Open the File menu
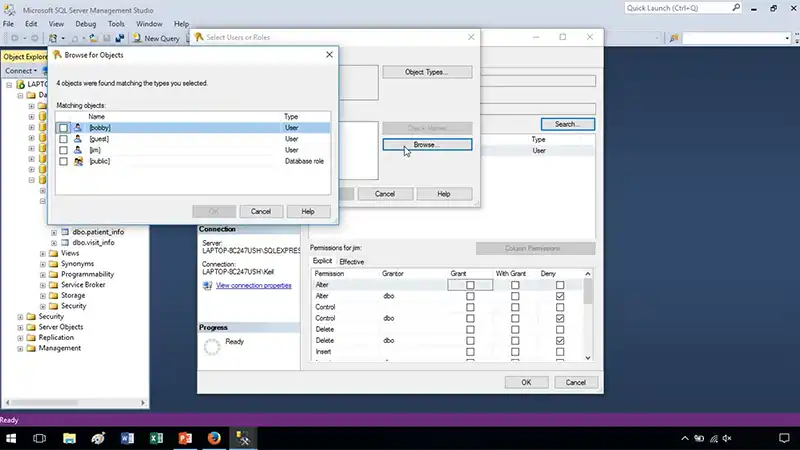 (x=8, y=23)
